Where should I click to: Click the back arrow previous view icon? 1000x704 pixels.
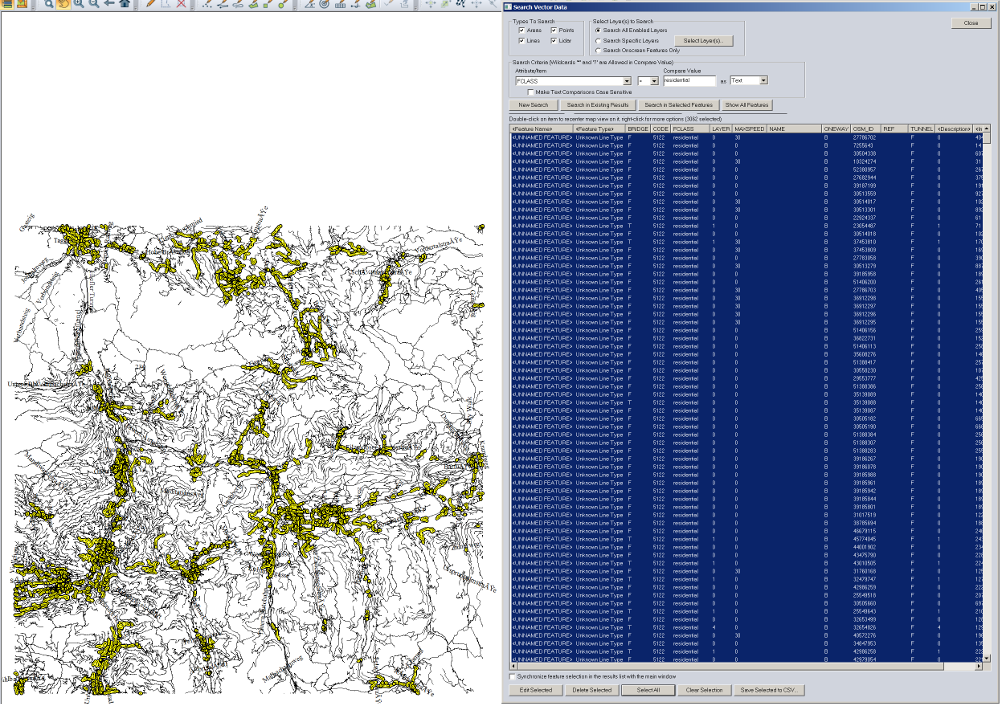click(108, 4)
